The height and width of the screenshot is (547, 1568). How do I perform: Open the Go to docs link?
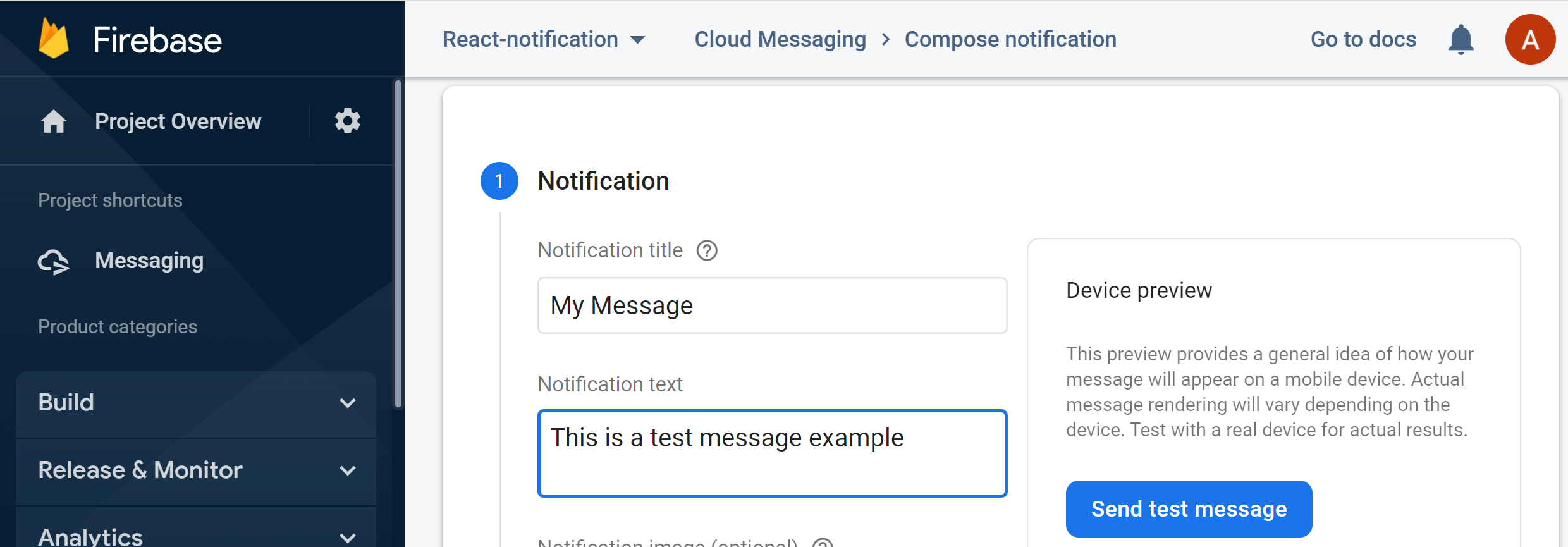point(1363,39)
